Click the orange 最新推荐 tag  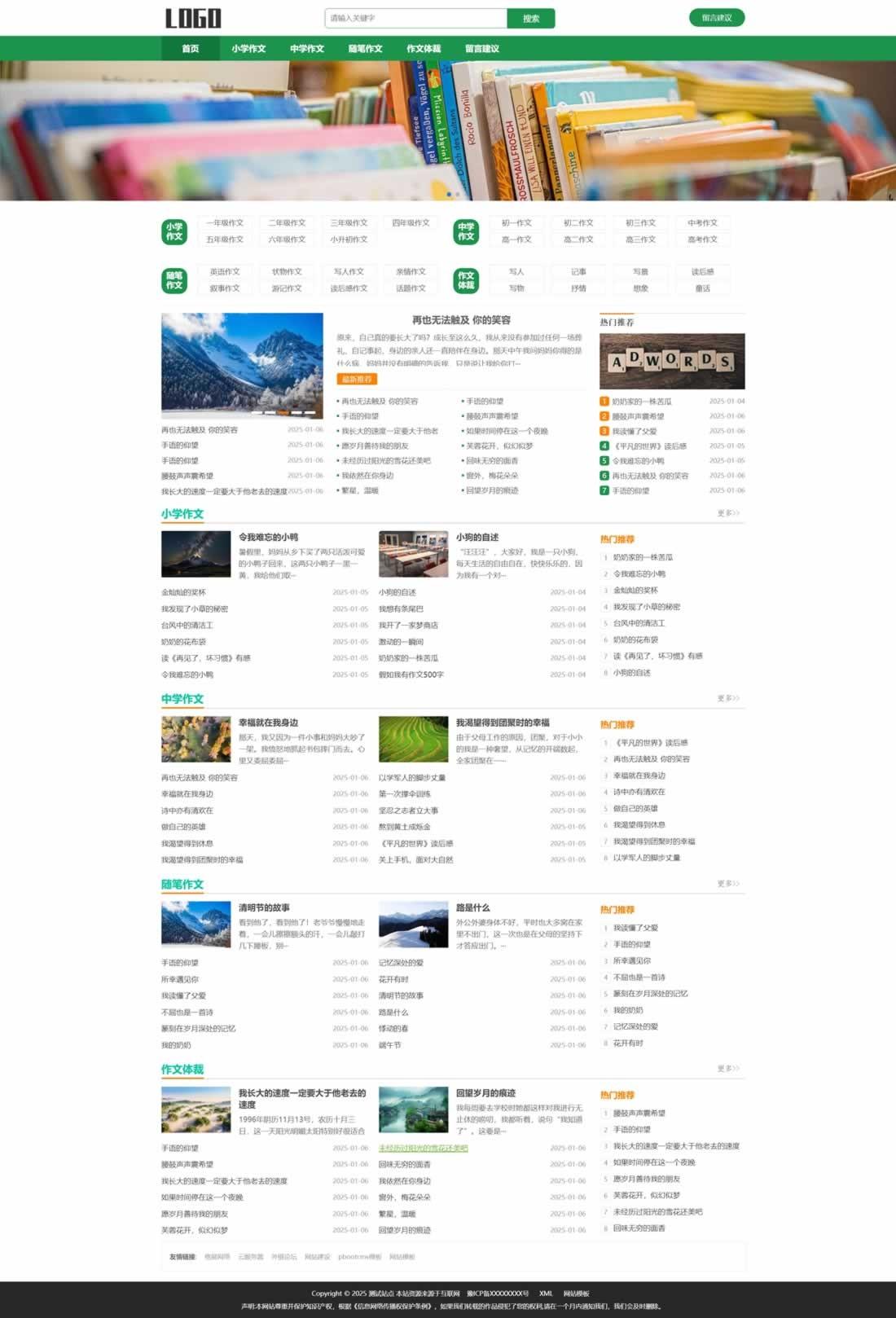tap(356, 379)
